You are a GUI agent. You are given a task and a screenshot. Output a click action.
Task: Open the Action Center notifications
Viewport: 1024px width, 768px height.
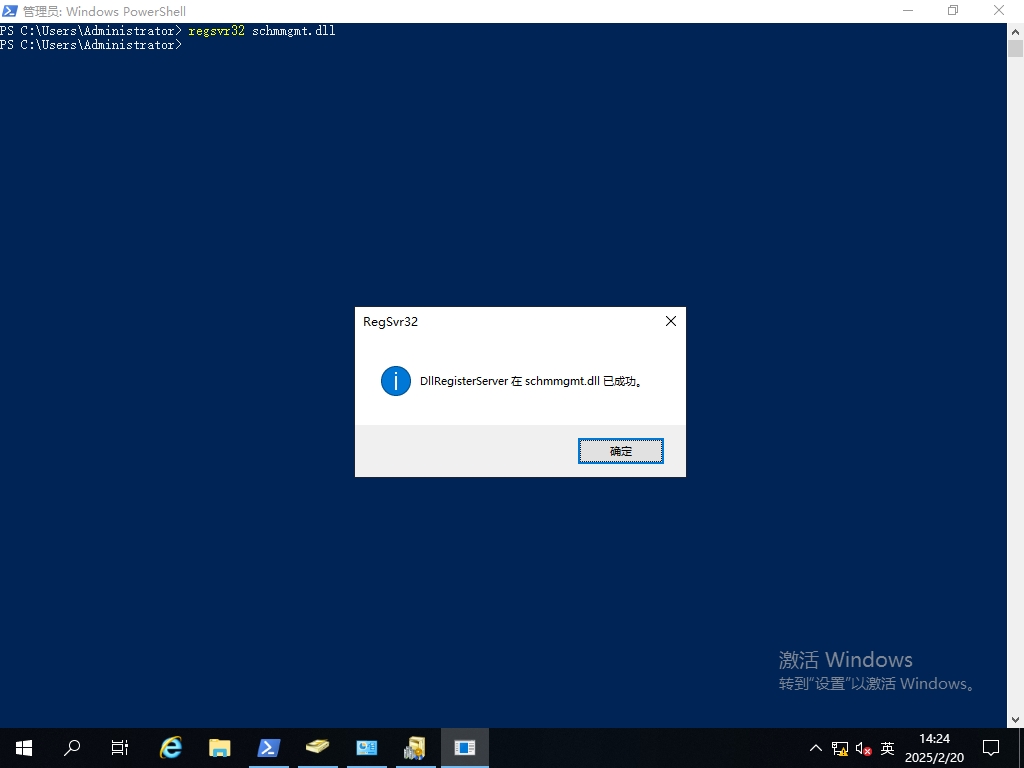[x=991, y=748]
